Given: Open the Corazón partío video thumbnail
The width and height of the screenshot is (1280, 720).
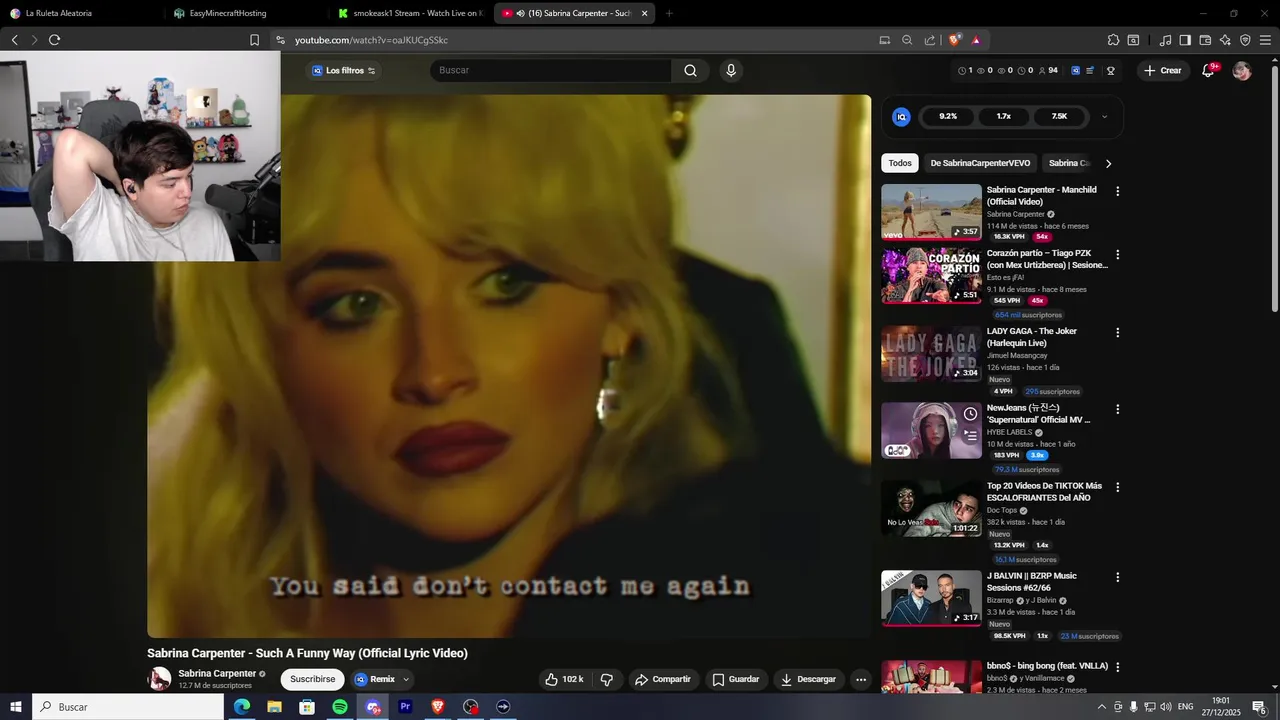Looking at the screenshot, I should tap(931, 276).
